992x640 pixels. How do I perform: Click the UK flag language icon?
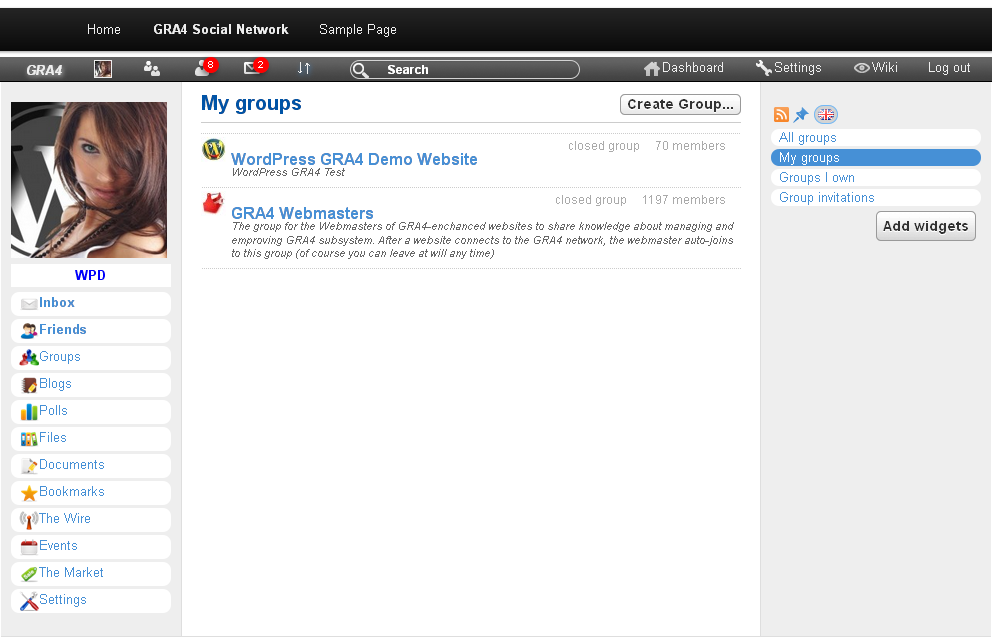click(x=826, y=114)
